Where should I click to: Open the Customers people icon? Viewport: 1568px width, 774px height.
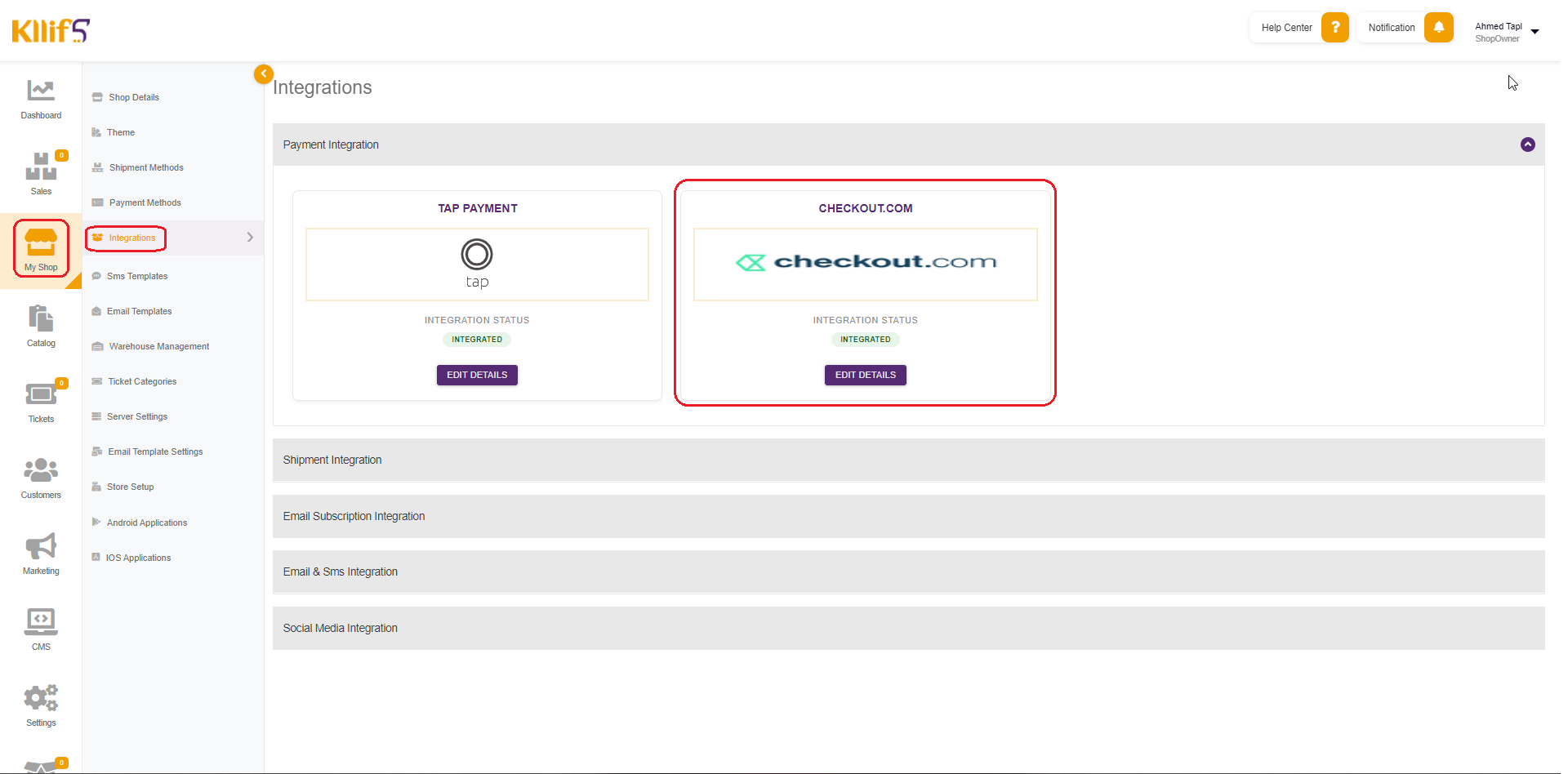[41, 470]
